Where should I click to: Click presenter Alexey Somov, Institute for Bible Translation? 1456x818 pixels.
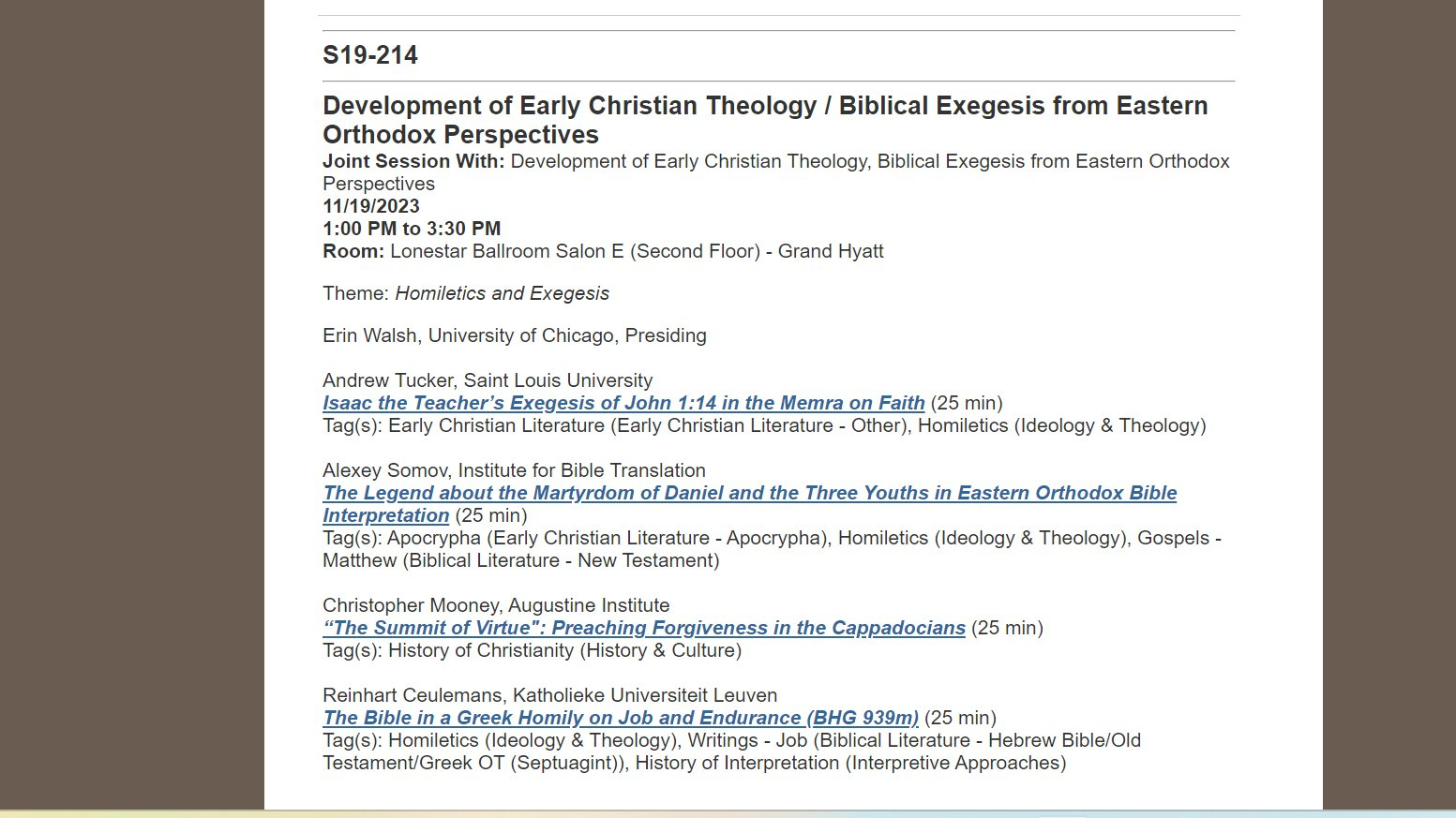click(x=514, y=470)
